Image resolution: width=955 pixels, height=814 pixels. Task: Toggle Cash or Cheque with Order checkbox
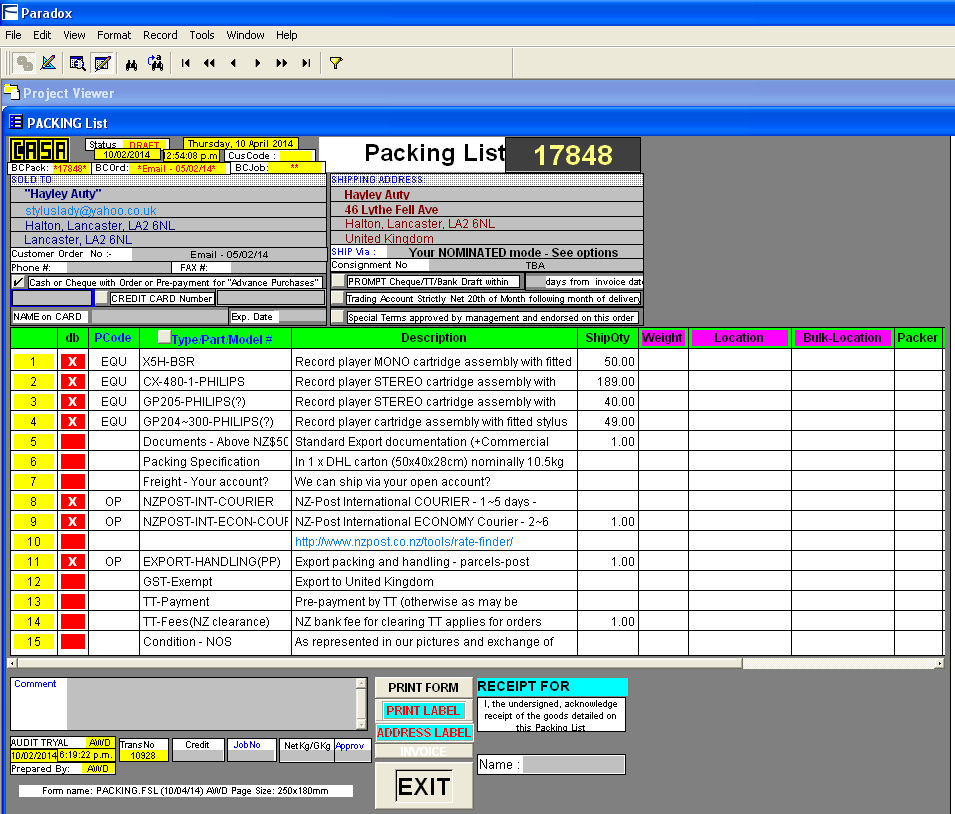tap(18, 282)
